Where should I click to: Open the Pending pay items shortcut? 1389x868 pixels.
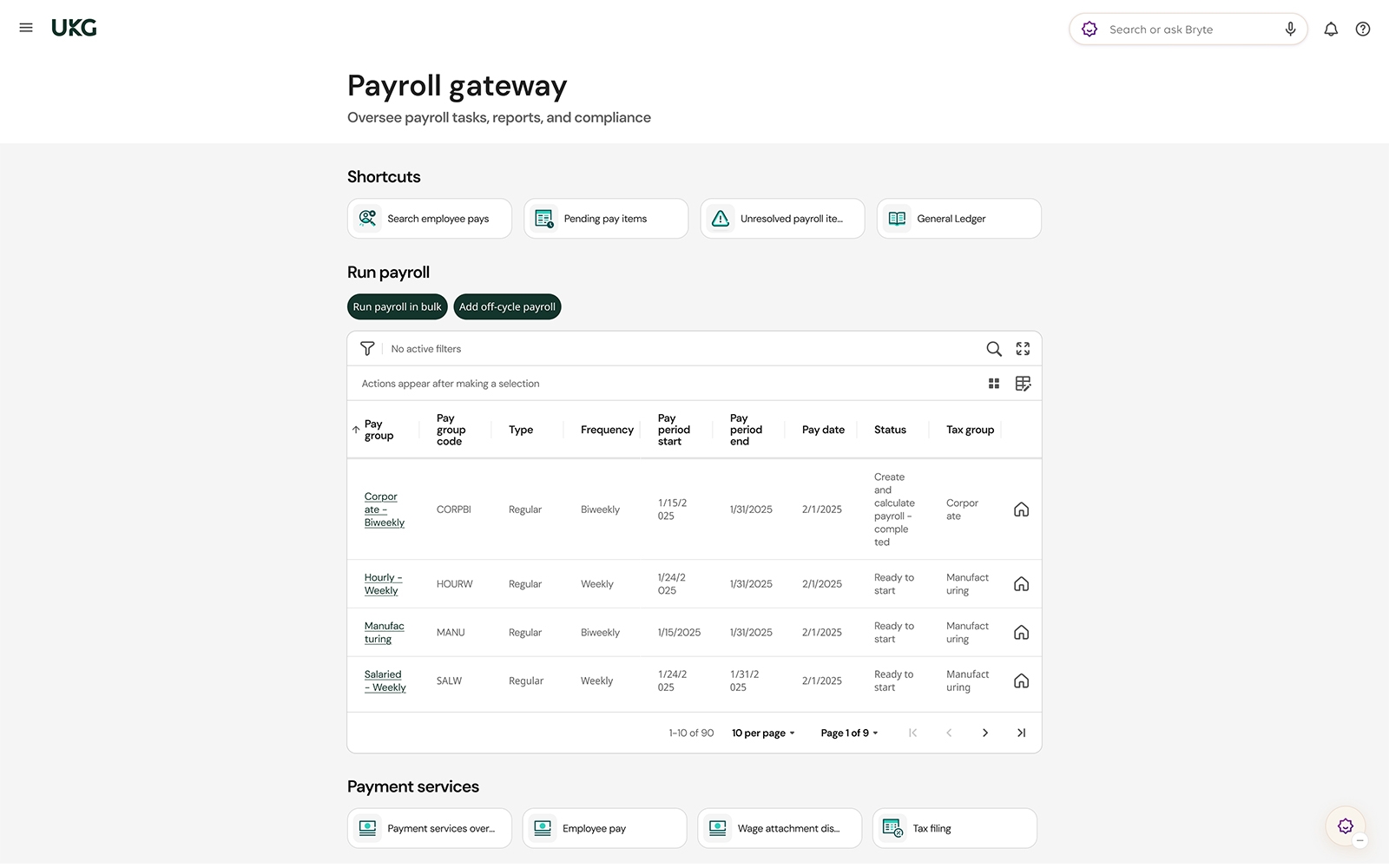(605, 219)
